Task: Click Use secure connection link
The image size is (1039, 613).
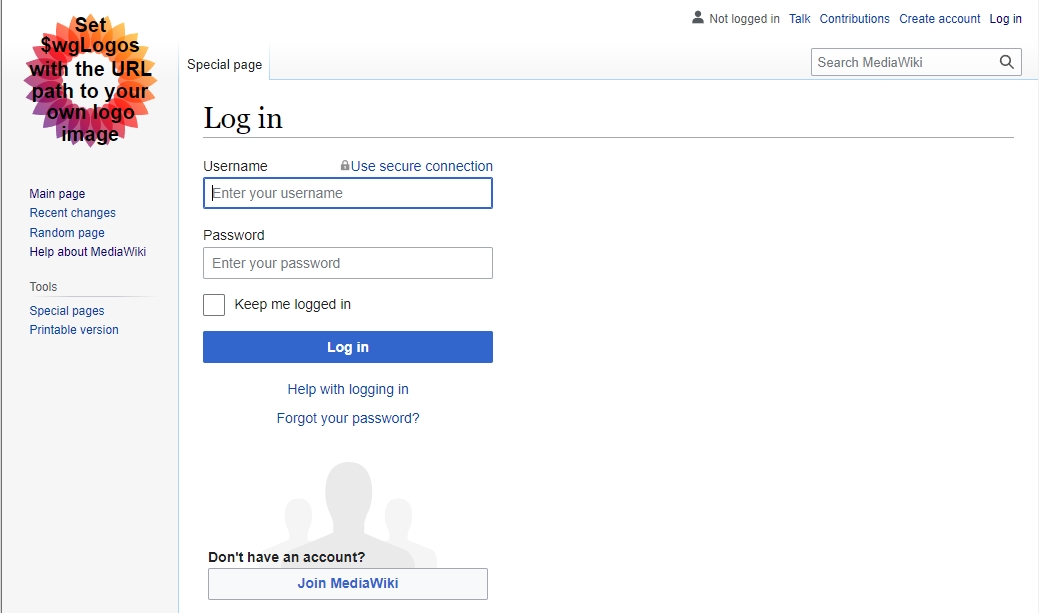Action: [x=421, y=166]
